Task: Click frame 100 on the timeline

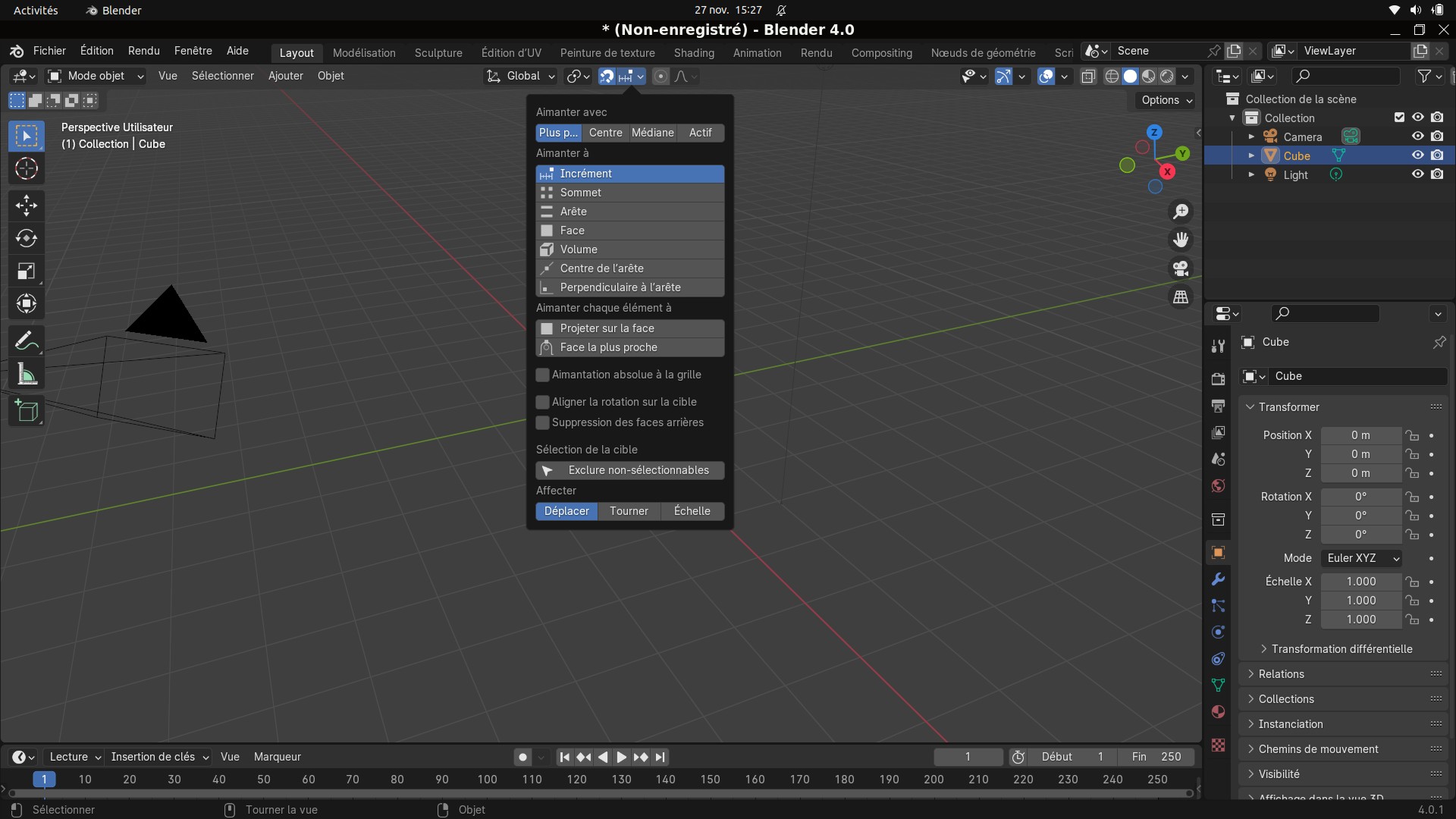Action: (487, 780)
